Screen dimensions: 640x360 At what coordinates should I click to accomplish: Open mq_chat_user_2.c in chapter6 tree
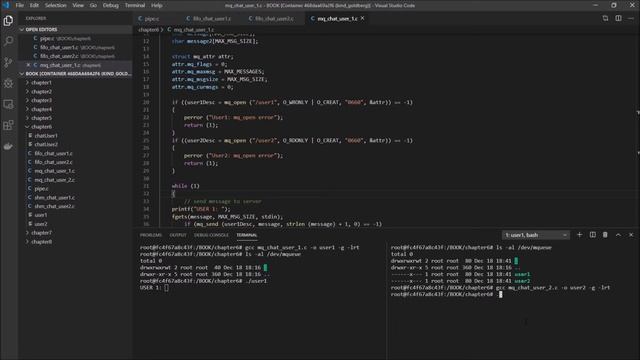54,180
